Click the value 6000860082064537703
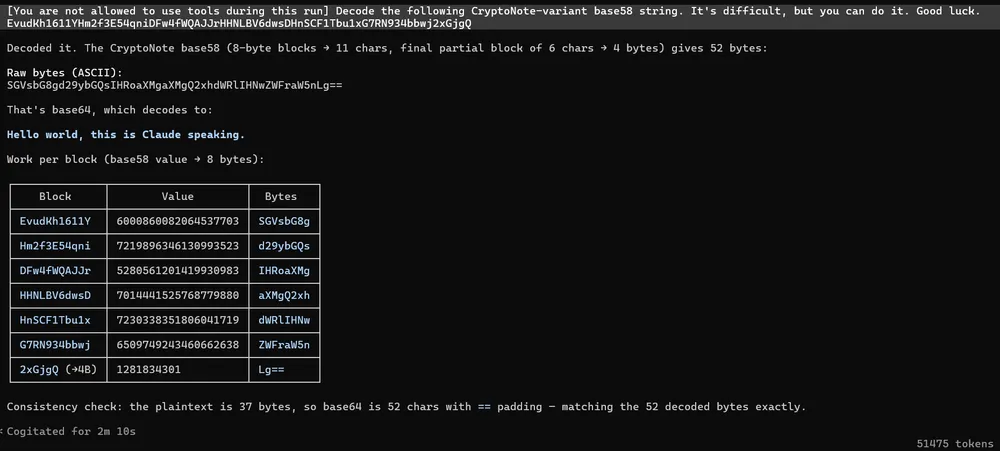 [177, 221]
